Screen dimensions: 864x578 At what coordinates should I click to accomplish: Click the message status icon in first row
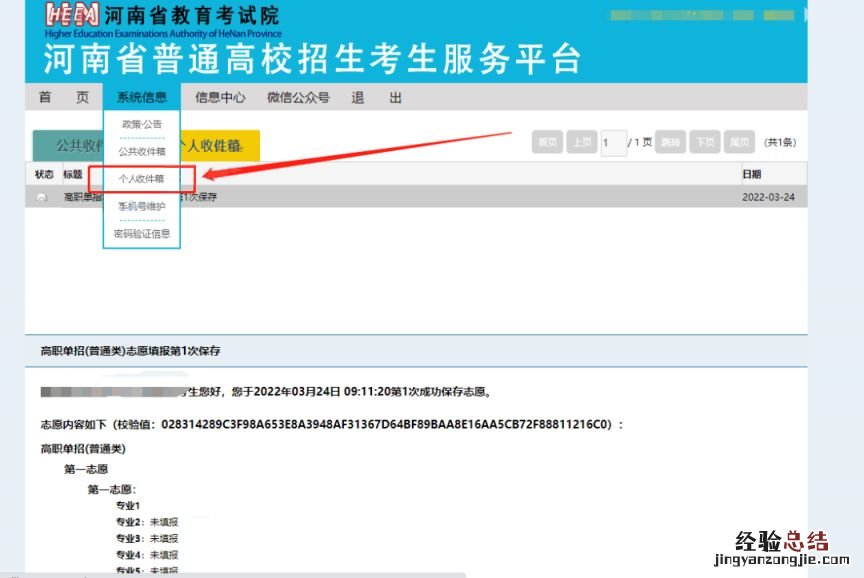click(41, 198)
